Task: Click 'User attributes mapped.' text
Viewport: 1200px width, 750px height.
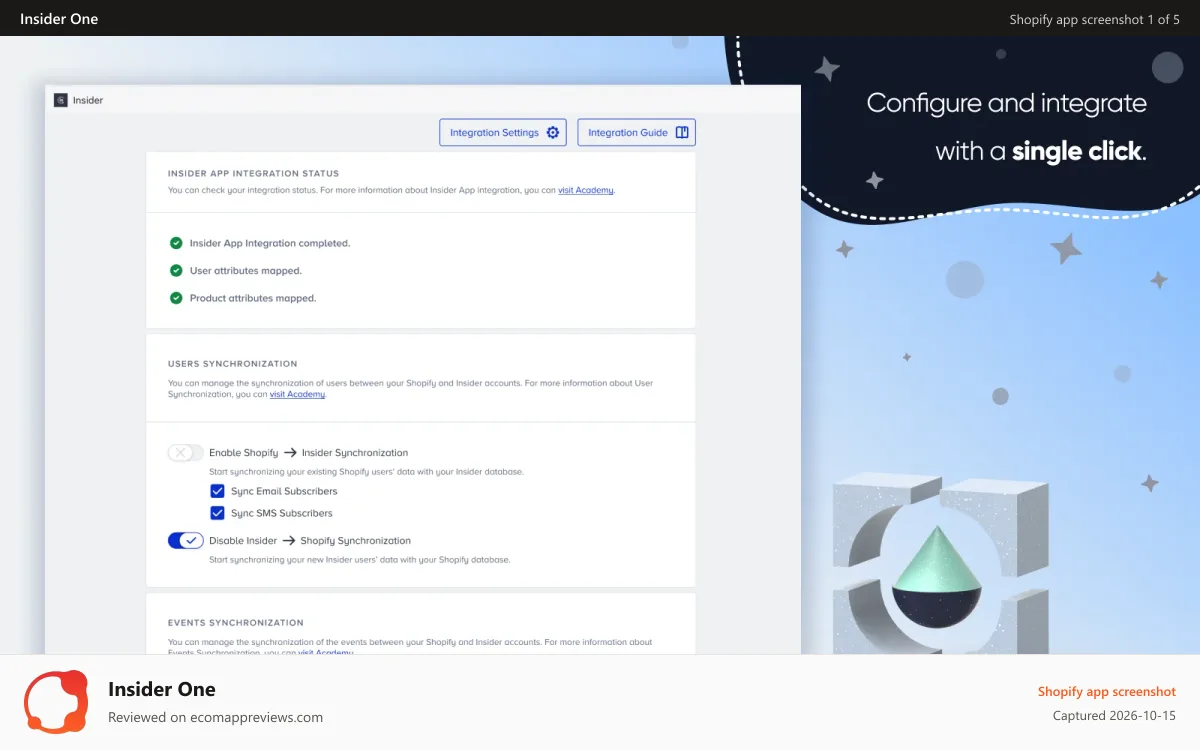Action: 246,270
